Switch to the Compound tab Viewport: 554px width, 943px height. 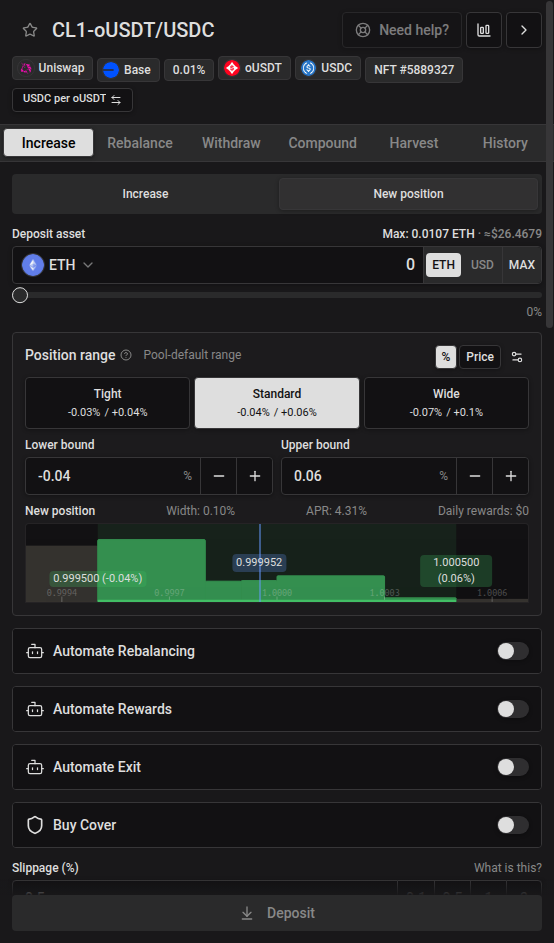click(x=322, y=143)
